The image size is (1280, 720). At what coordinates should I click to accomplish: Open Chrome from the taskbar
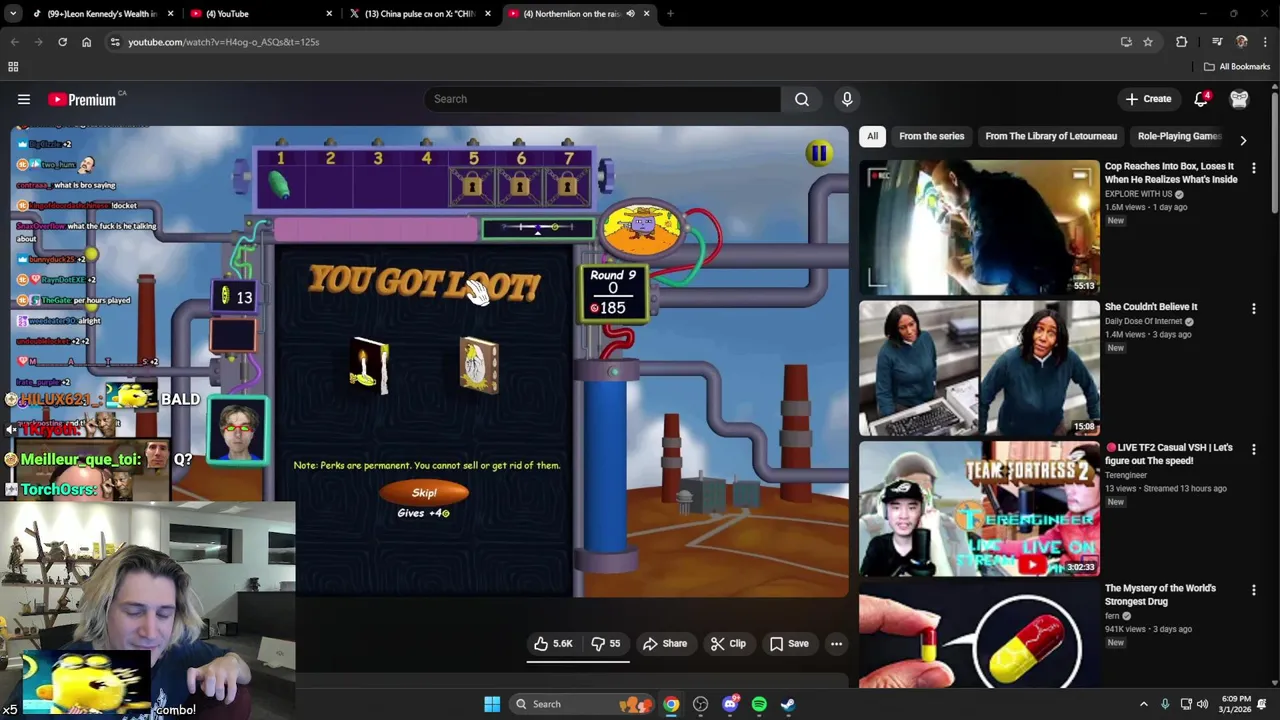(671, 704)
